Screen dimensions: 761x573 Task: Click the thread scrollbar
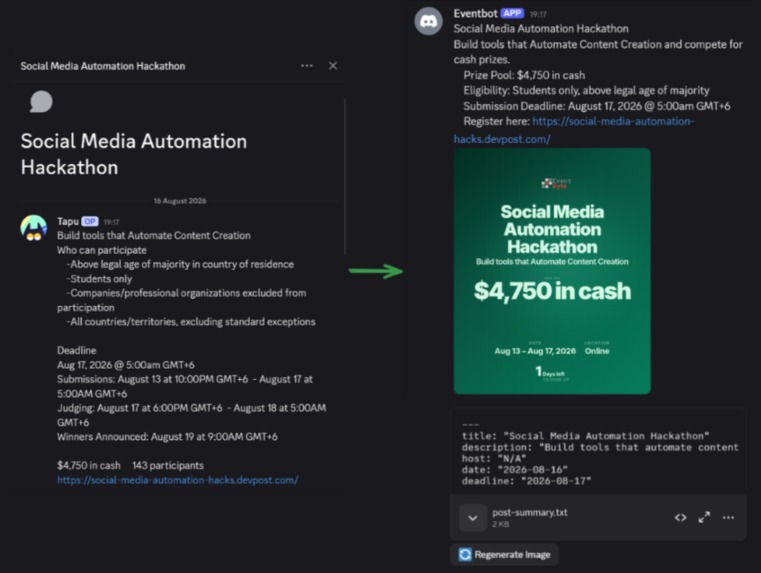(345, 177)
